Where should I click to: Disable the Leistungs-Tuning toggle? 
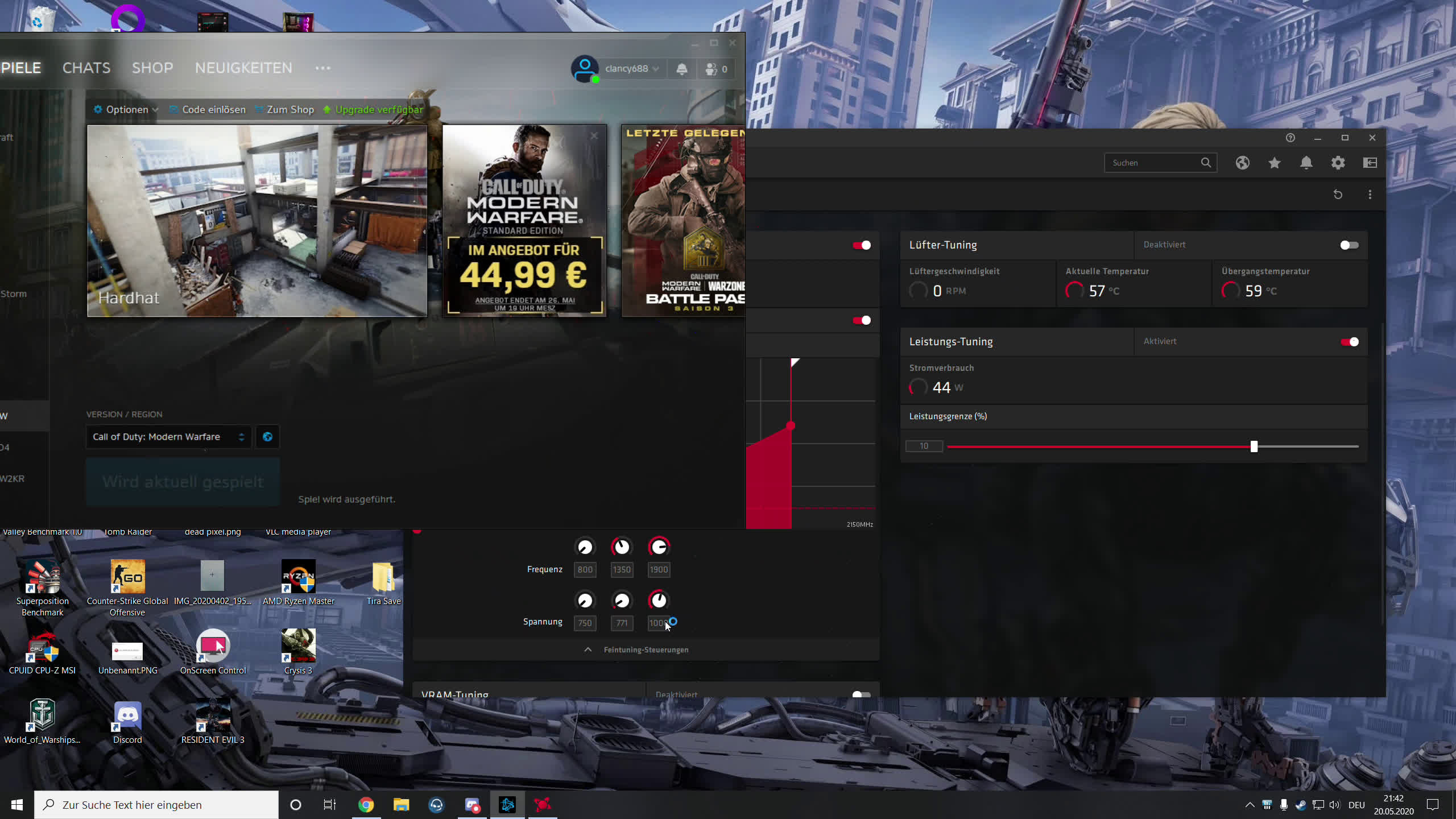1349,342
